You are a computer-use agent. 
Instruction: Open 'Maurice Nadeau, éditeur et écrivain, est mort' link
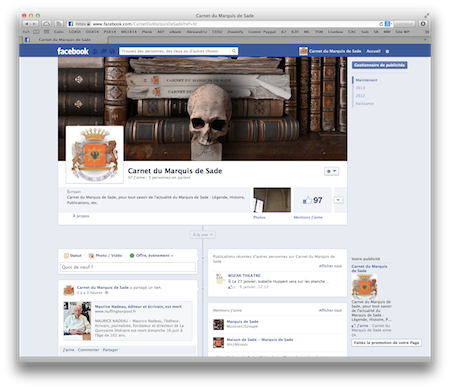point(138,306)
